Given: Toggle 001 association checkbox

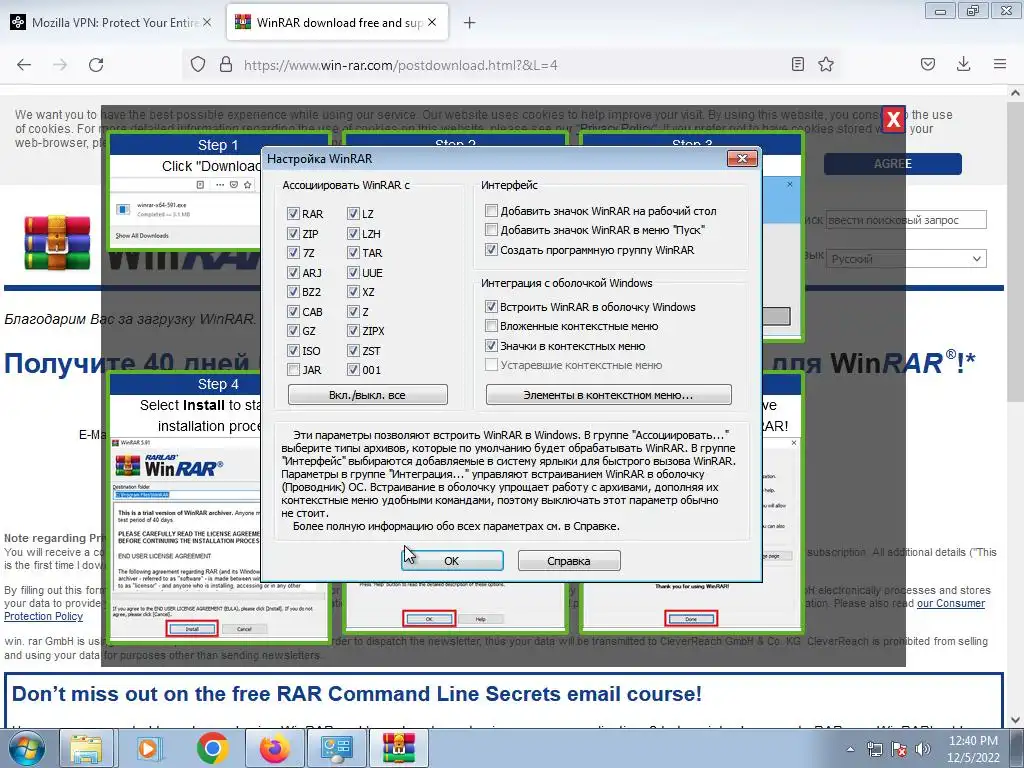Looking at the screenshot, I should pos(353,370).
